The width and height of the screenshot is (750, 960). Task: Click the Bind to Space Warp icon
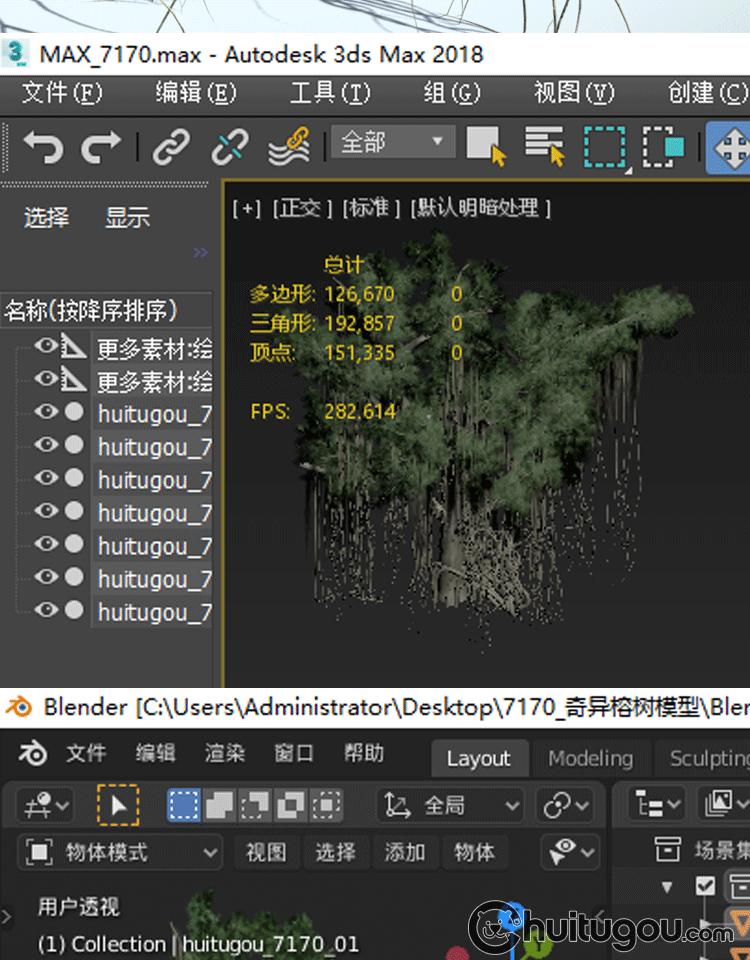click(x=288, y=147)
